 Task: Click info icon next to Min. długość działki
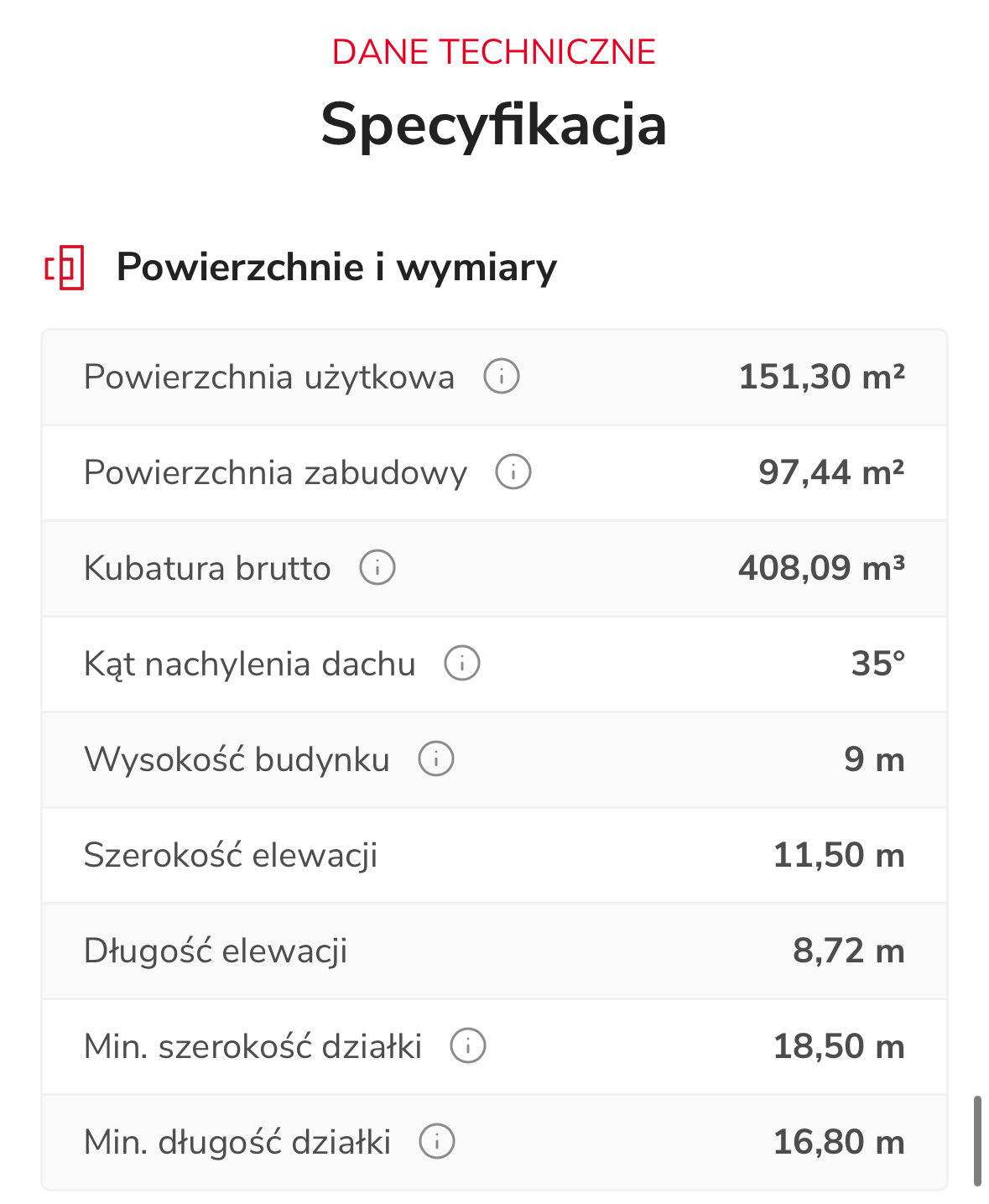(x=437, y=1141)
